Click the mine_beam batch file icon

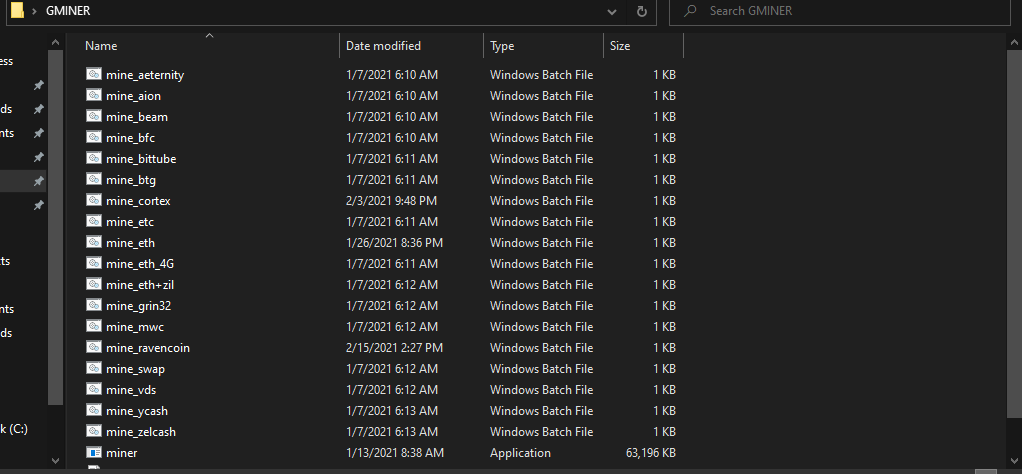point(94,117)
